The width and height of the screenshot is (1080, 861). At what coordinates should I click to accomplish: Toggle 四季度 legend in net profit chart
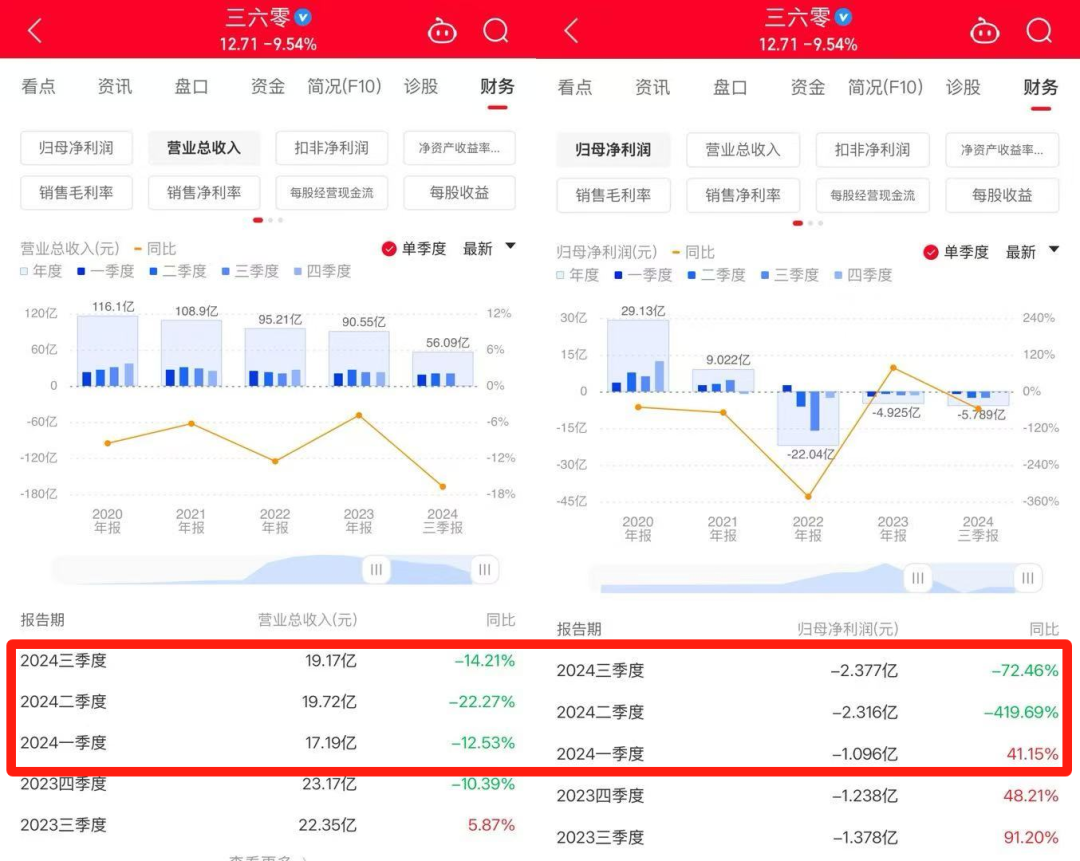(863, 276)
